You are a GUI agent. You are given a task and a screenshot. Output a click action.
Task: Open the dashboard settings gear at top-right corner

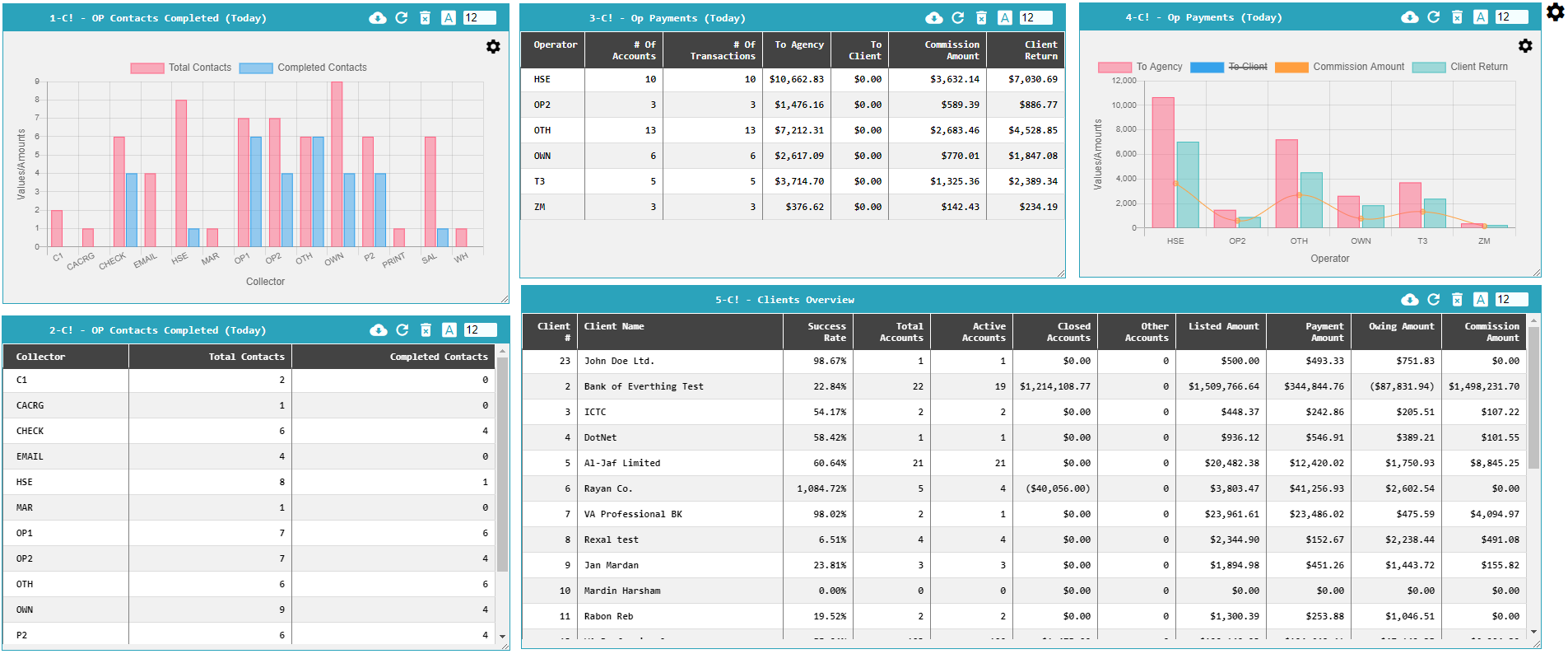click(1555, 12)
